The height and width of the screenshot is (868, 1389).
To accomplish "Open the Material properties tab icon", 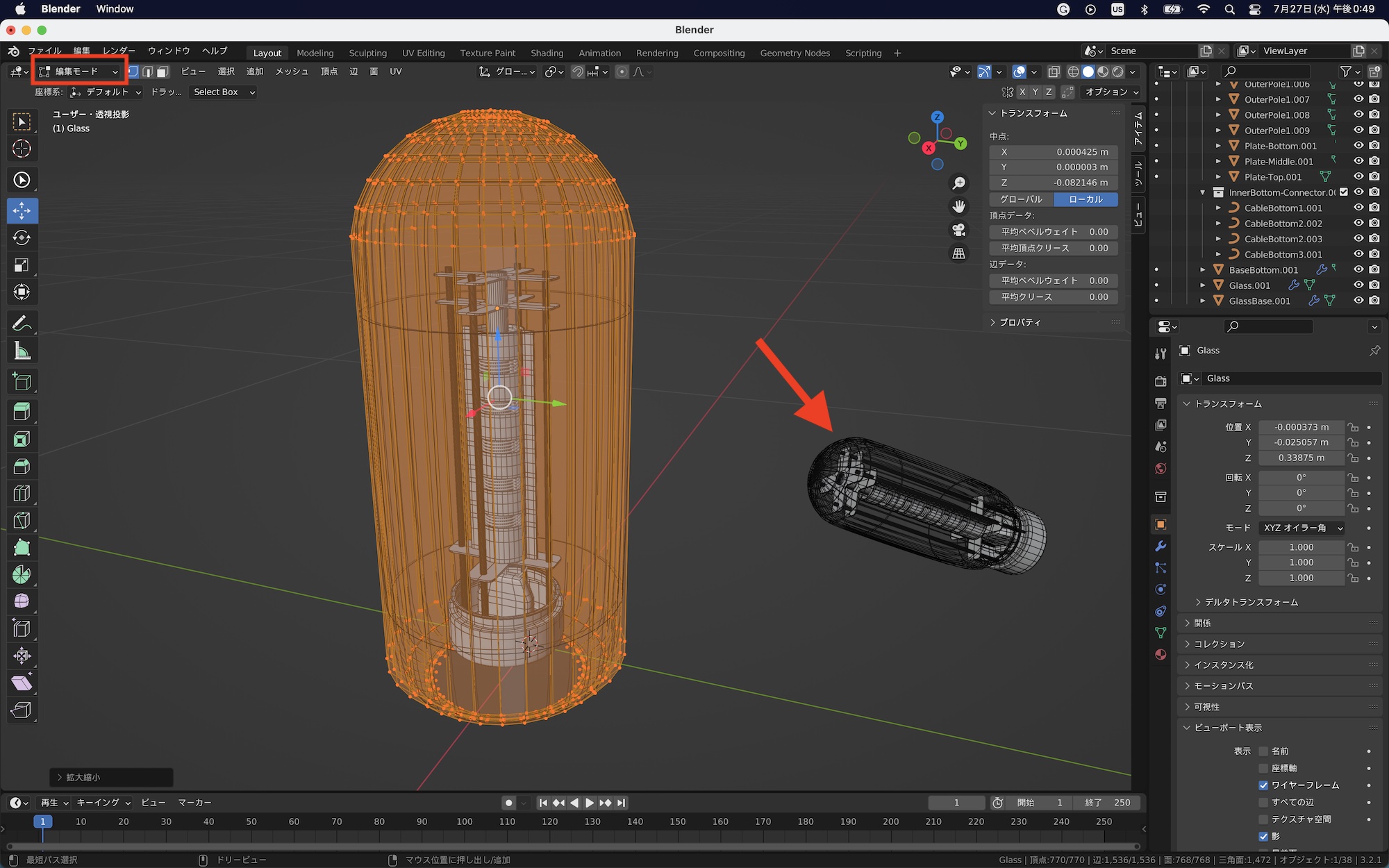I will [1161, 655].
